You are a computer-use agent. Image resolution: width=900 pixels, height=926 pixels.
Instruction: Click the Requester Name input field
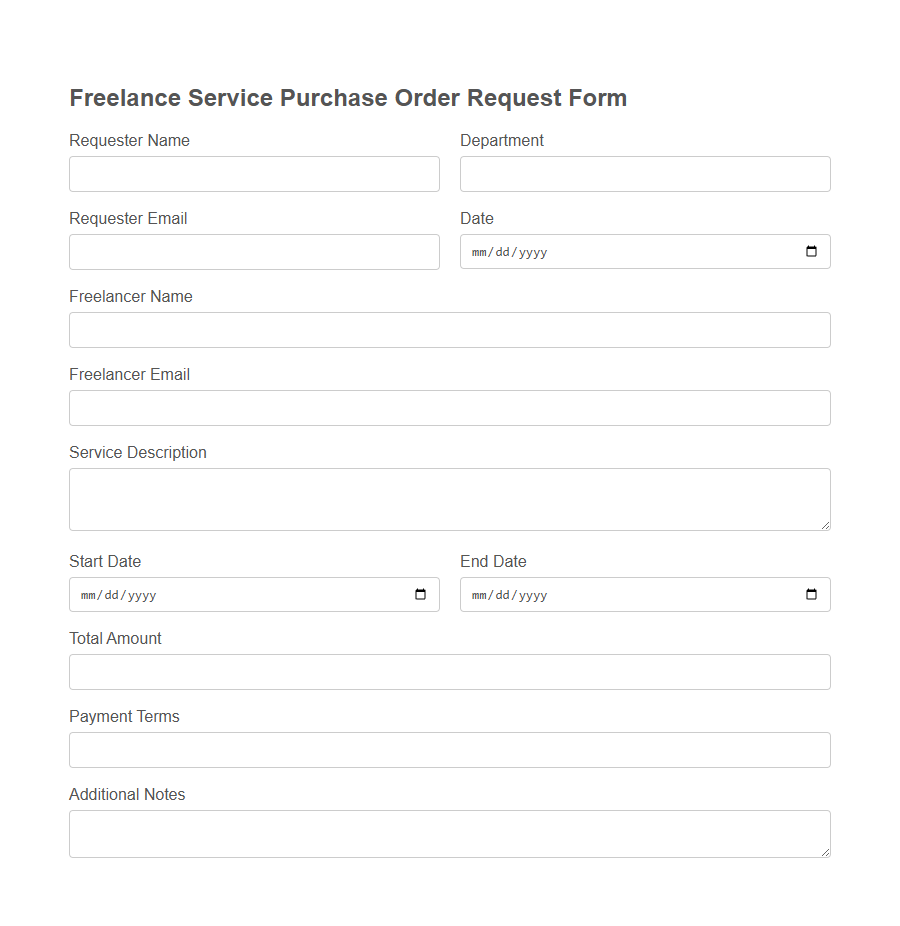pyautogui.click(x=254, y=173)
